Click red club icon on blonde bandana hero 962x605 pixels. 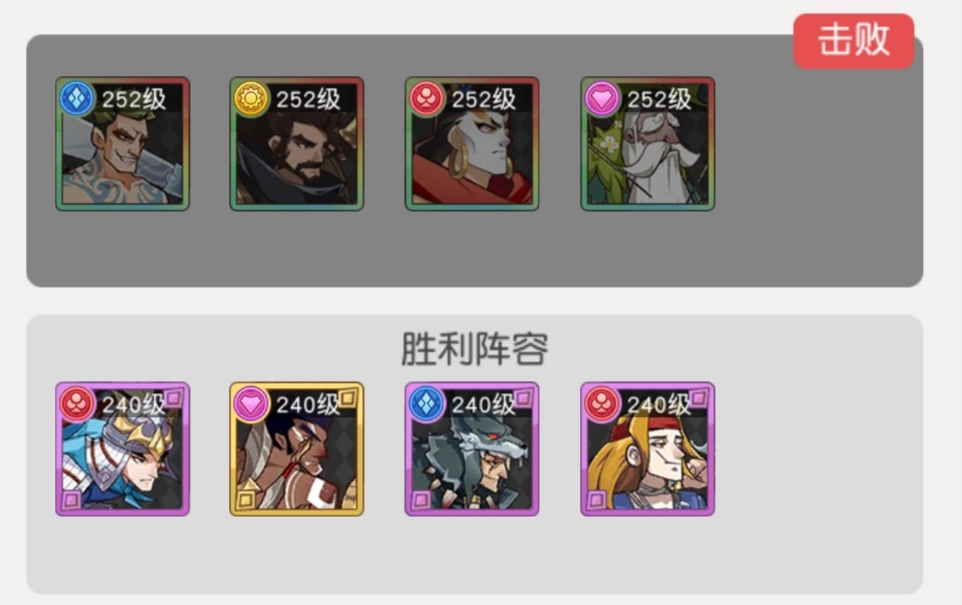point(602,404)
